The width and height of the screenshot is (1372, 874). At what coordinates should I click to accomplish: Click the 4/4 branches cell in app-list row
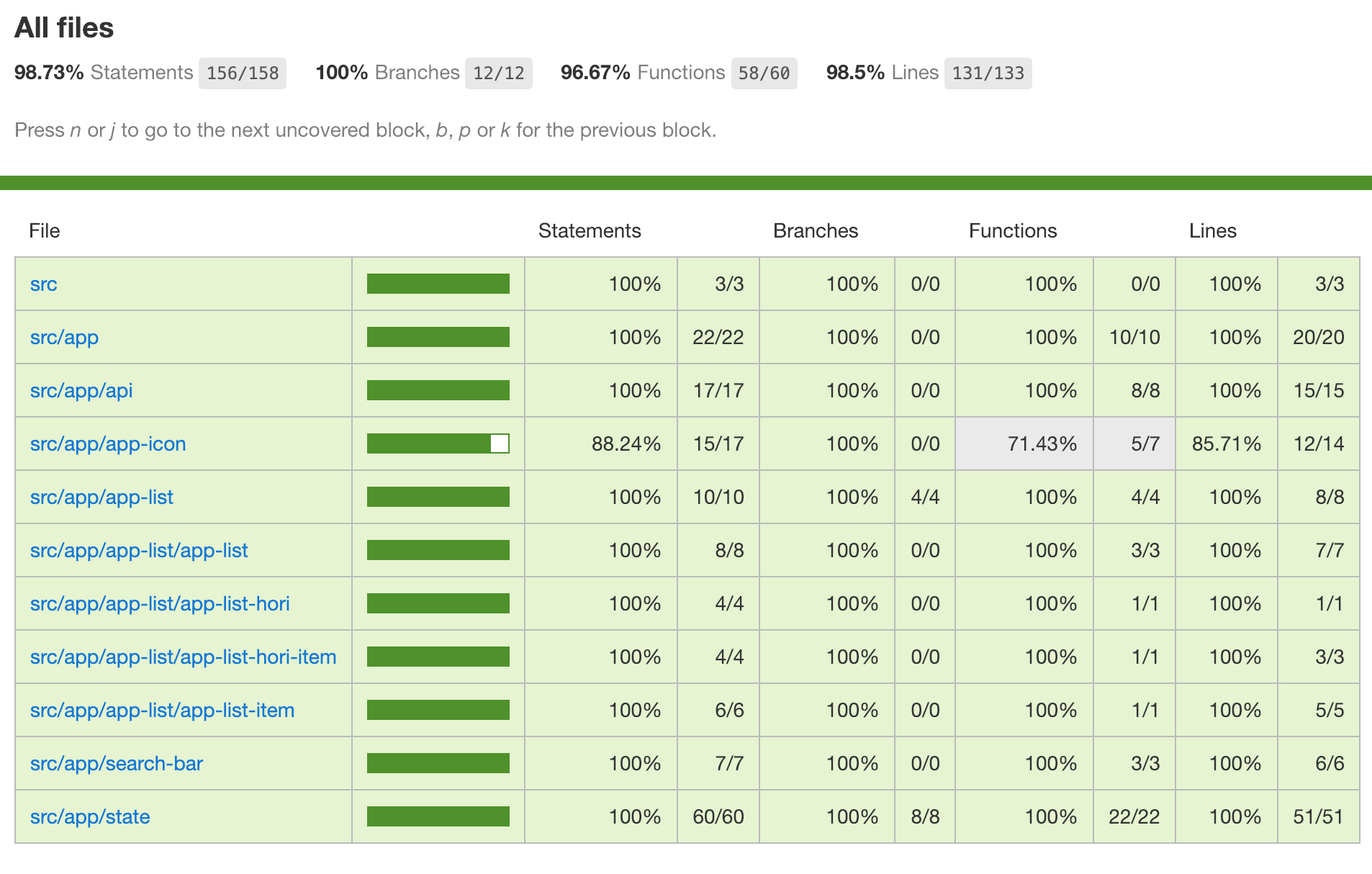(x=925, y=497)
